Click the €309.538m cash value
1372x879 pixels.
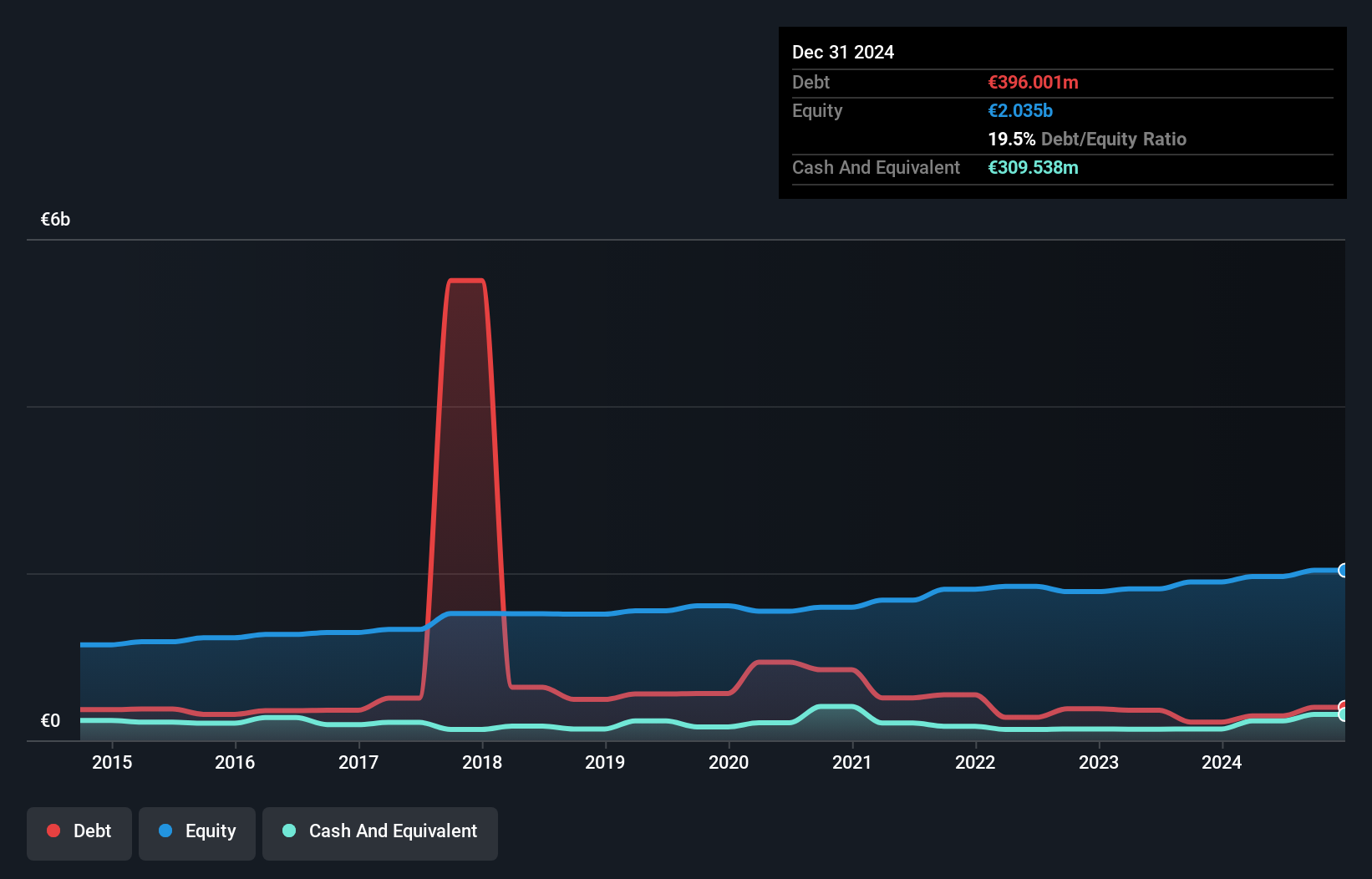pos(1033,167)
